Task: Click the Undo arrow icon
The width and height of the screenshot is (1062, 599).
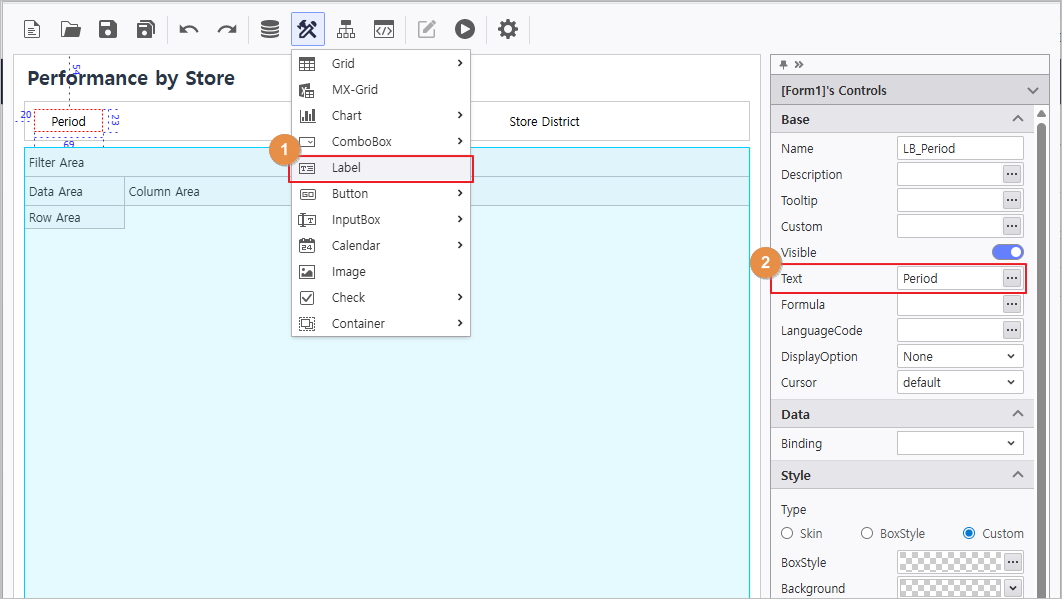Action: pos(189,29)
